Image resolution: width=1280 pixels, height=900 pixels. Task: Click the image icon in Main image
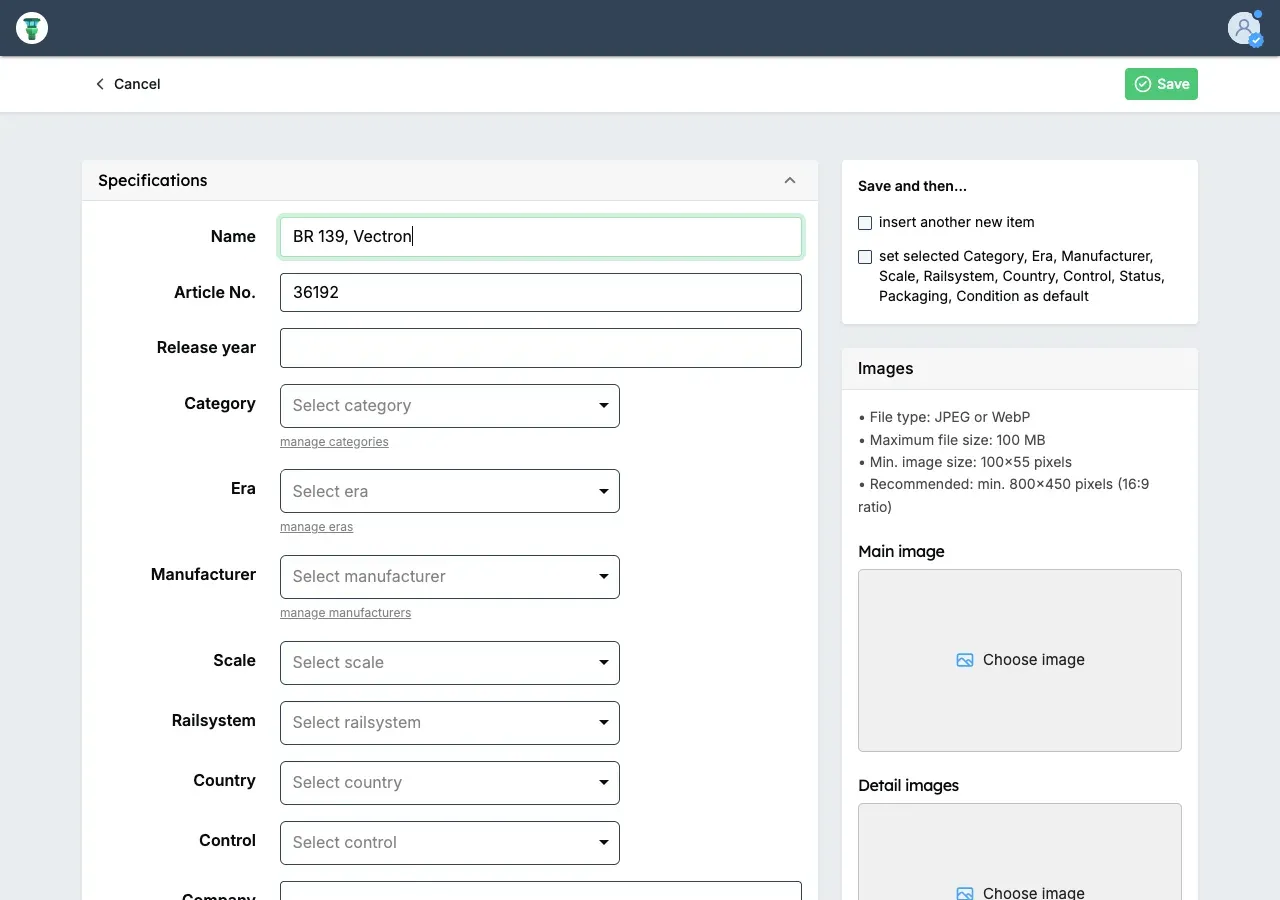point(965,660)
